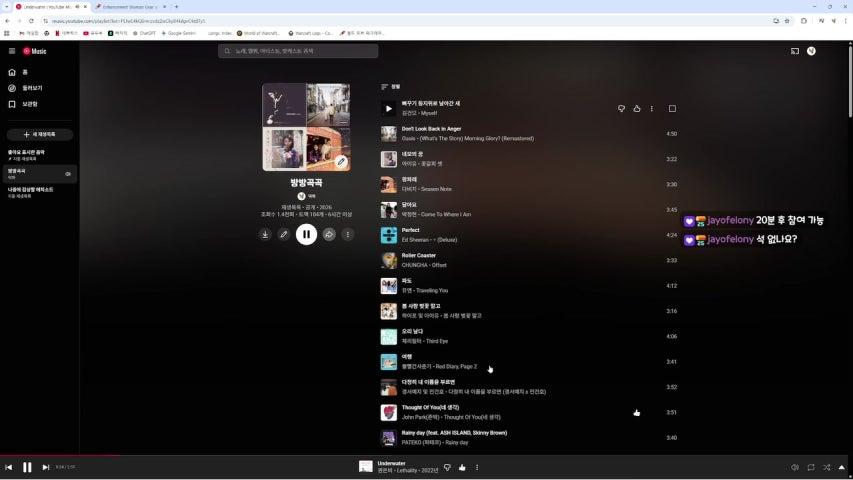Image resolution: width=853 pixels, height=480 pixels.
Task: Skip to next track in player bar
Action: 46,467
